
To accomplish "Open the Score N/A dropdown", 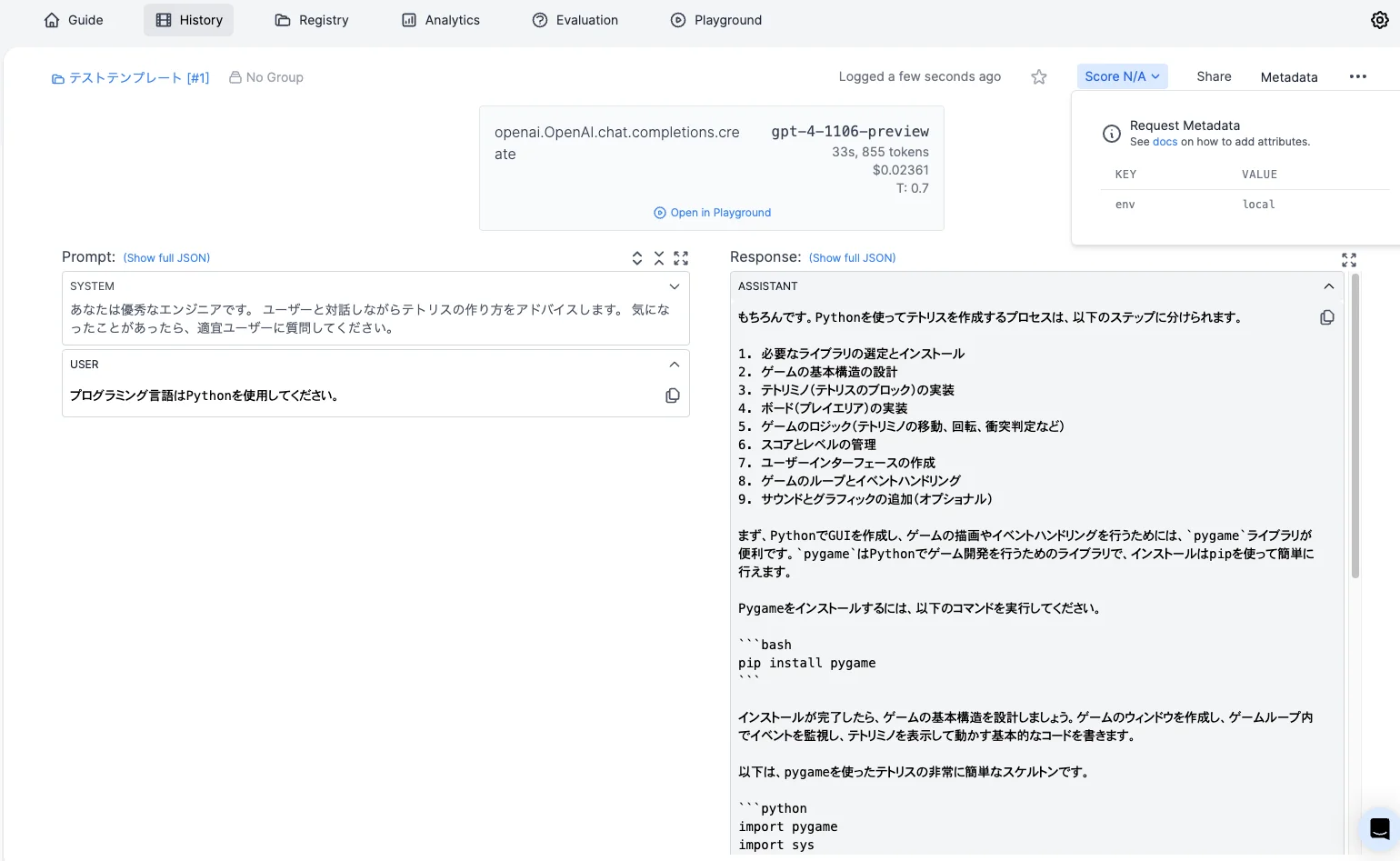I will click(1122, 76).
